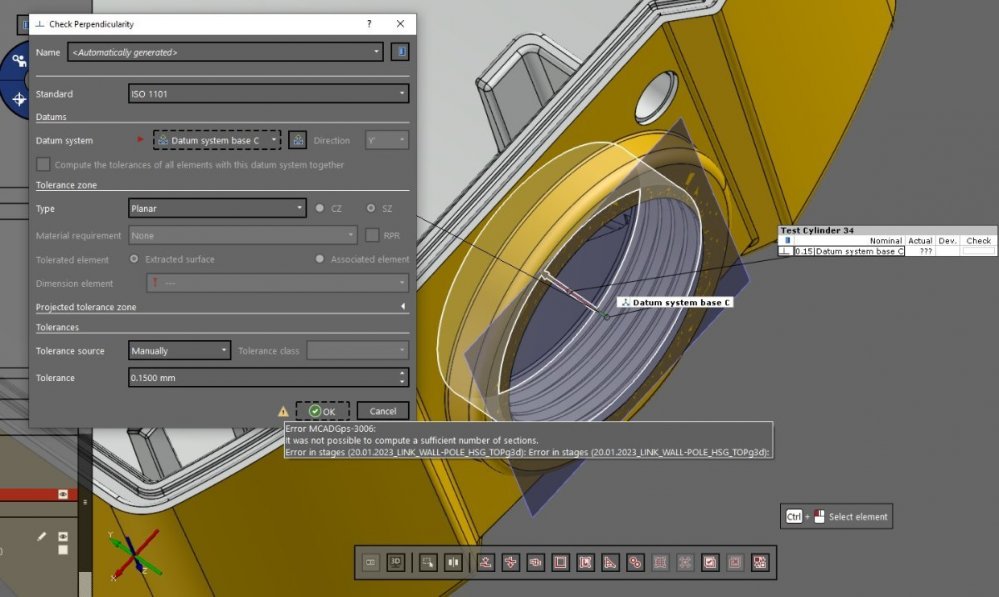Click the first icon in bottom toolbar
This screenshot has height=597, width=999.
371,562
